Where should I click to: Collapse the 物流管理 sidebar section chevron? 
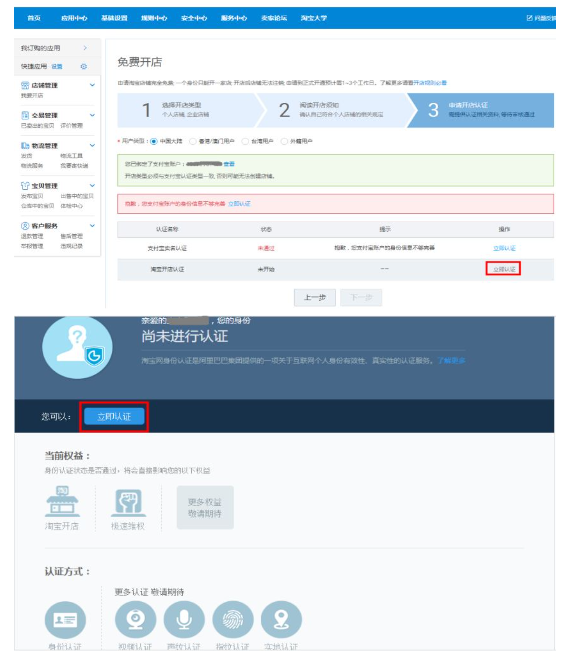92,145
